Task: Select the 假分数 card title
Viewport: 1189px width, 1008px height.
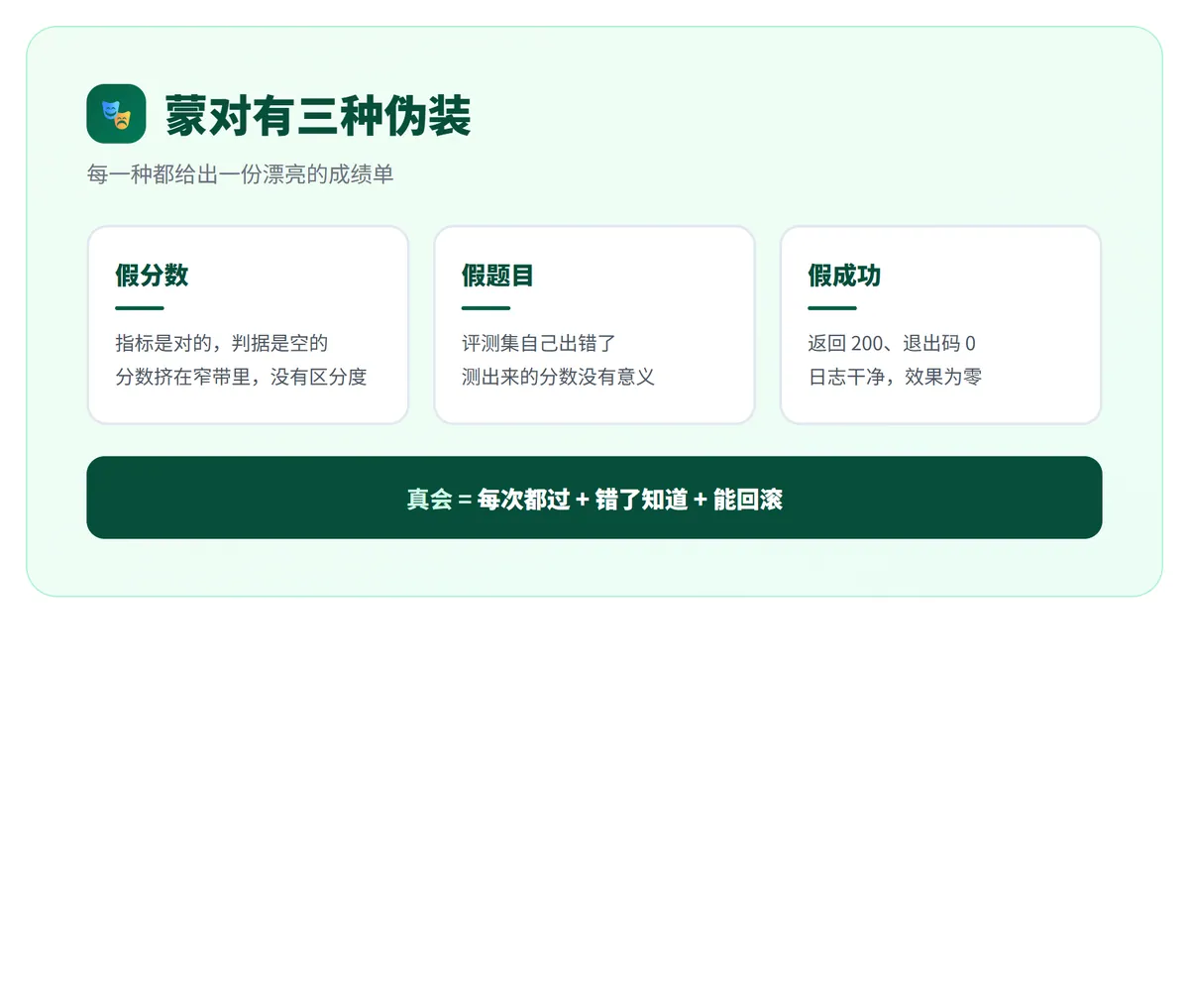Action: click(x=152, y=276)
